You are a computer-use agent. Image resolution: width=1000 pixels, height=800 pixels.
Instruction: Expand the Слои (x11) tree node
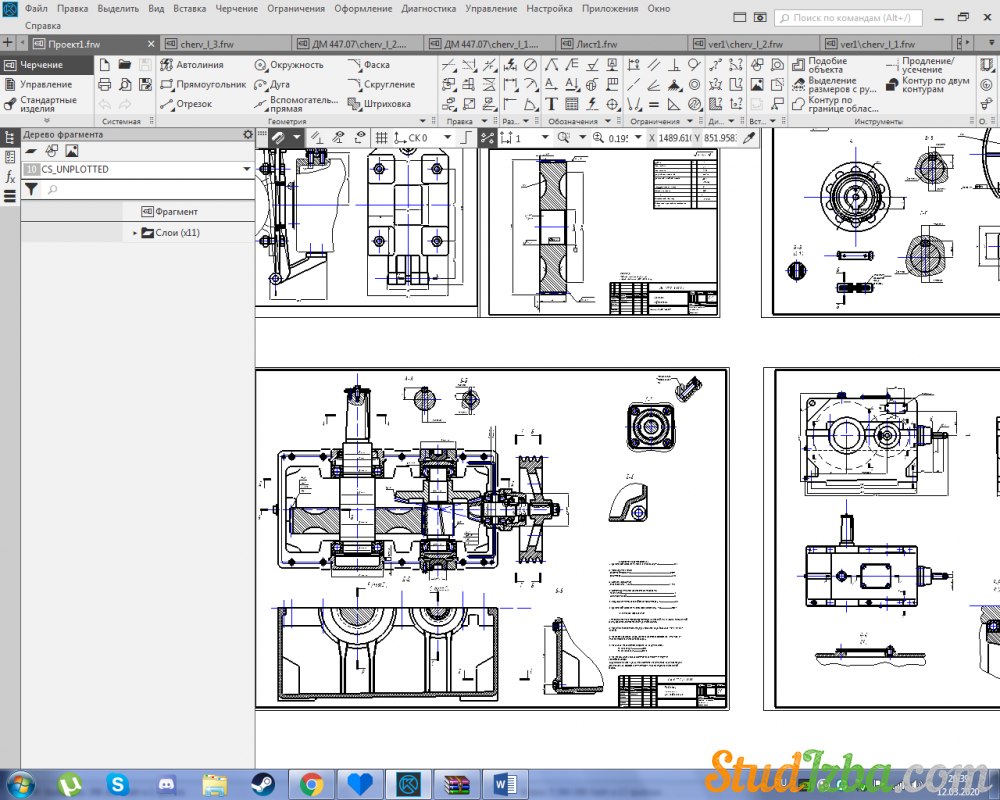135,233
